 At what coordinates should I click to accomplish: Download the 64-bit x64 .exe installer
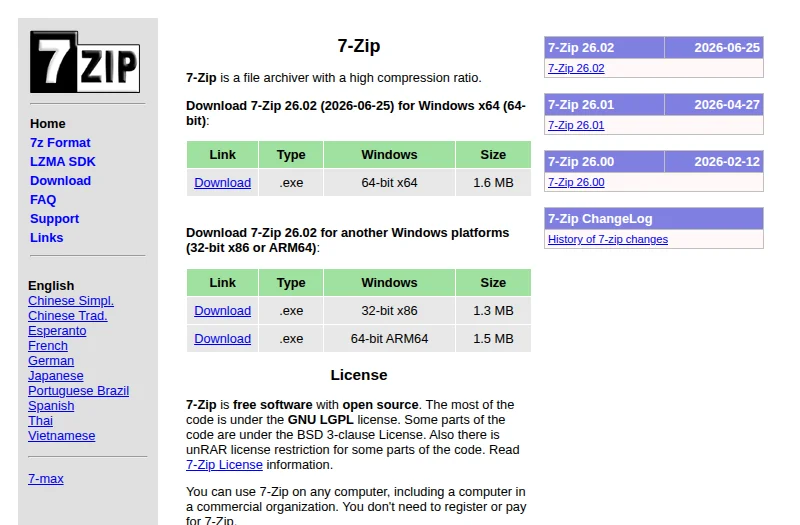click(x=222, y=183)
